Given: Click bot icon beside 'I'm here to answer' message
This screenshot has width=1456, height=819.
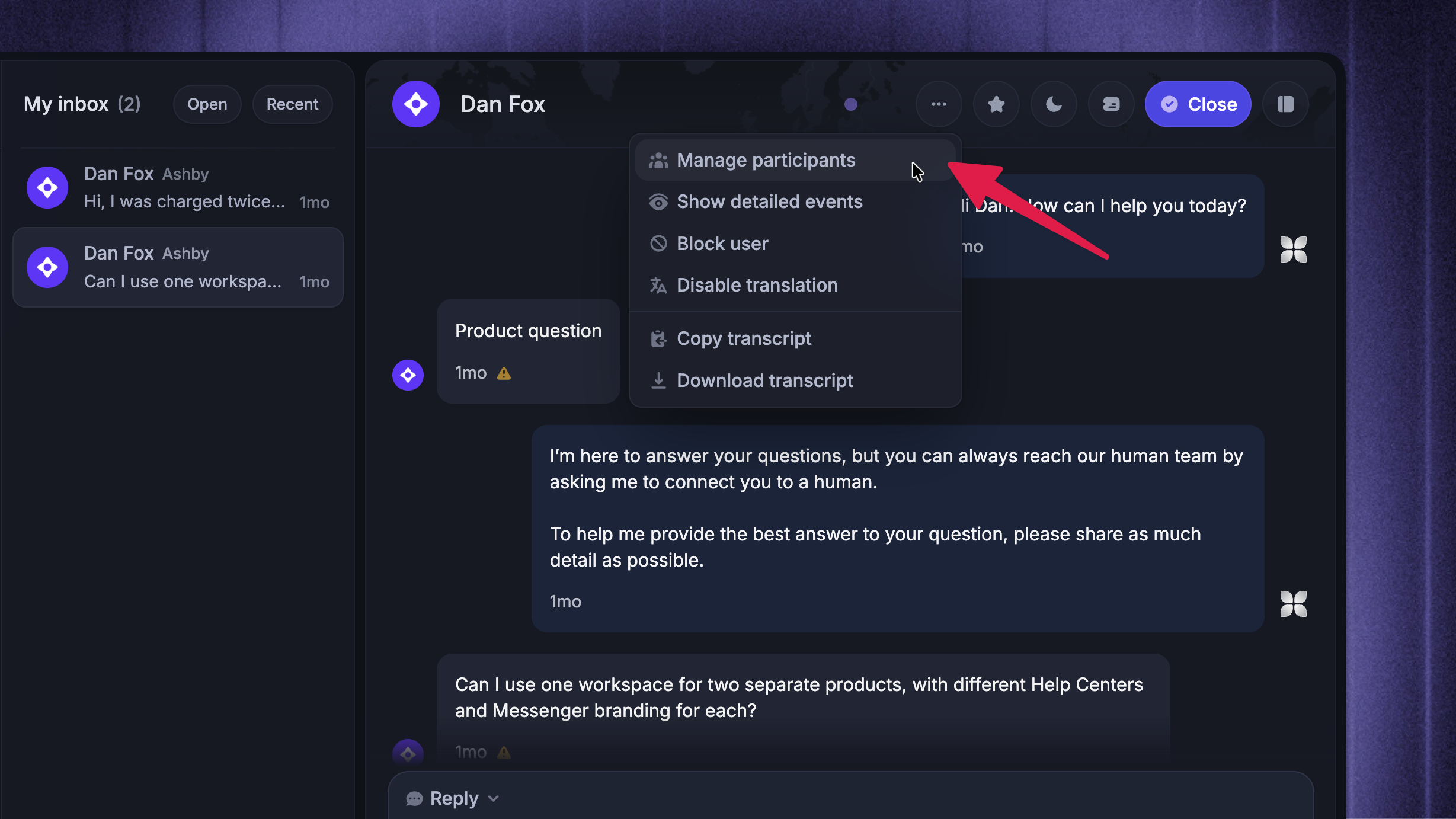Looking at the screenshot, I should 1293,604.
